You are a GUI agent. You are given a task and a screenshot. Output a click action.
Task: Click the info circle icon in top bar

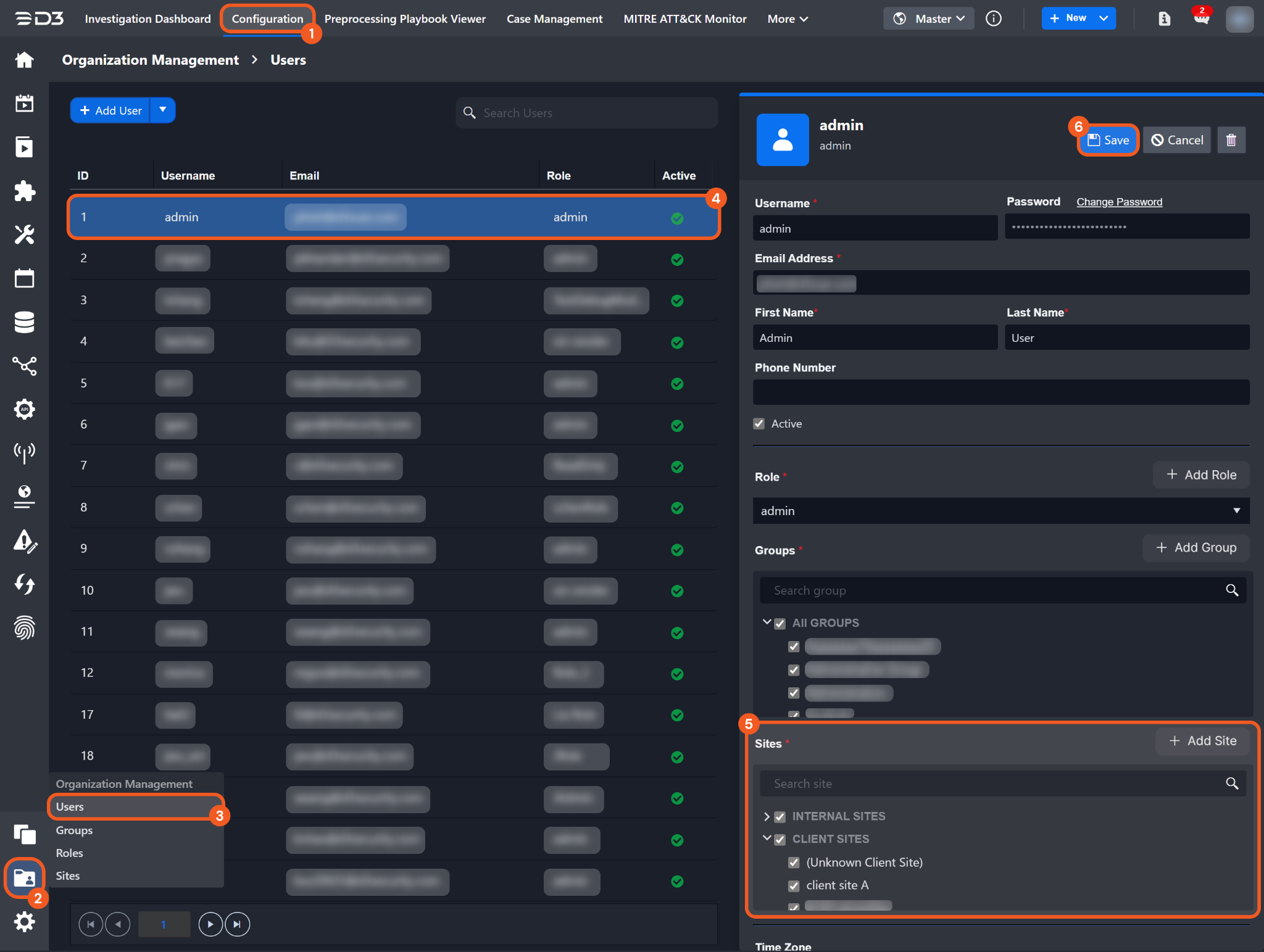[994, 19]
